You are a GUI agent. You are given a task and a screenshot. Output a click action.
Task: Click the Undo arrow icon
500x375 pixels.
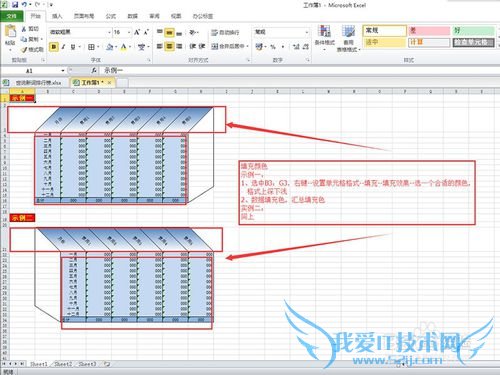[x=25, y=5]
